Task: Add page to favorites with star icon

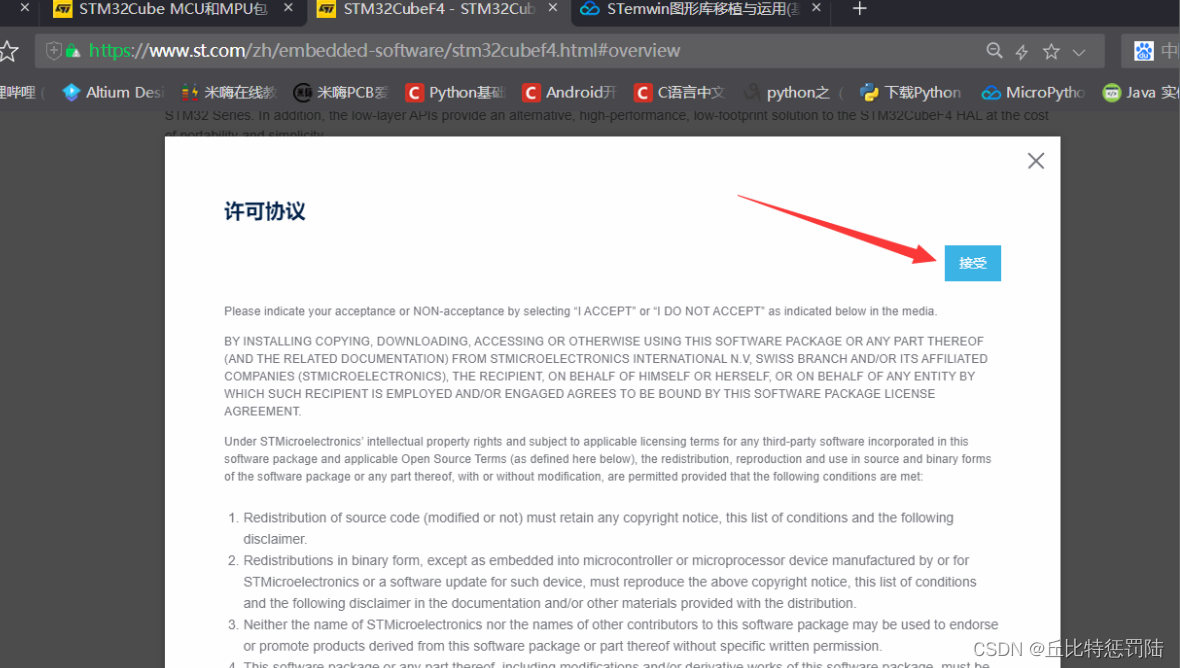Action: 1051,51
